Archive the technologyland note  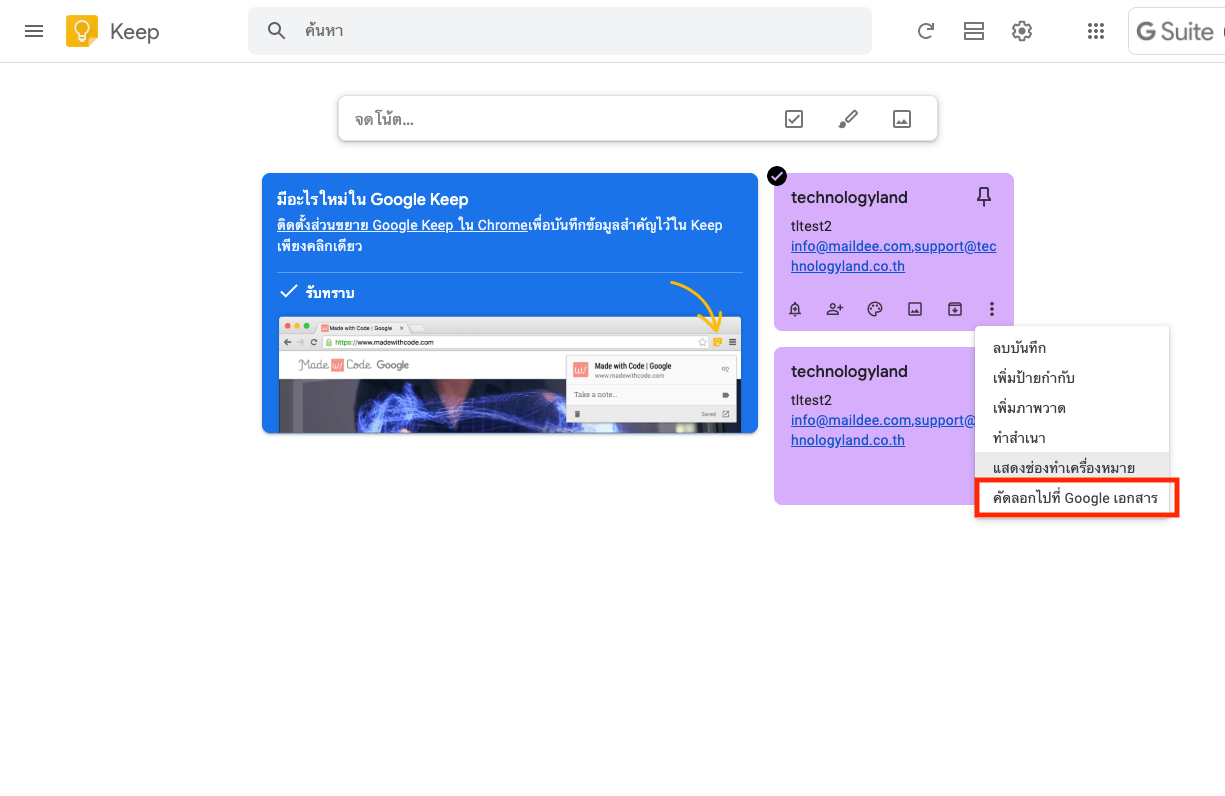955,309
